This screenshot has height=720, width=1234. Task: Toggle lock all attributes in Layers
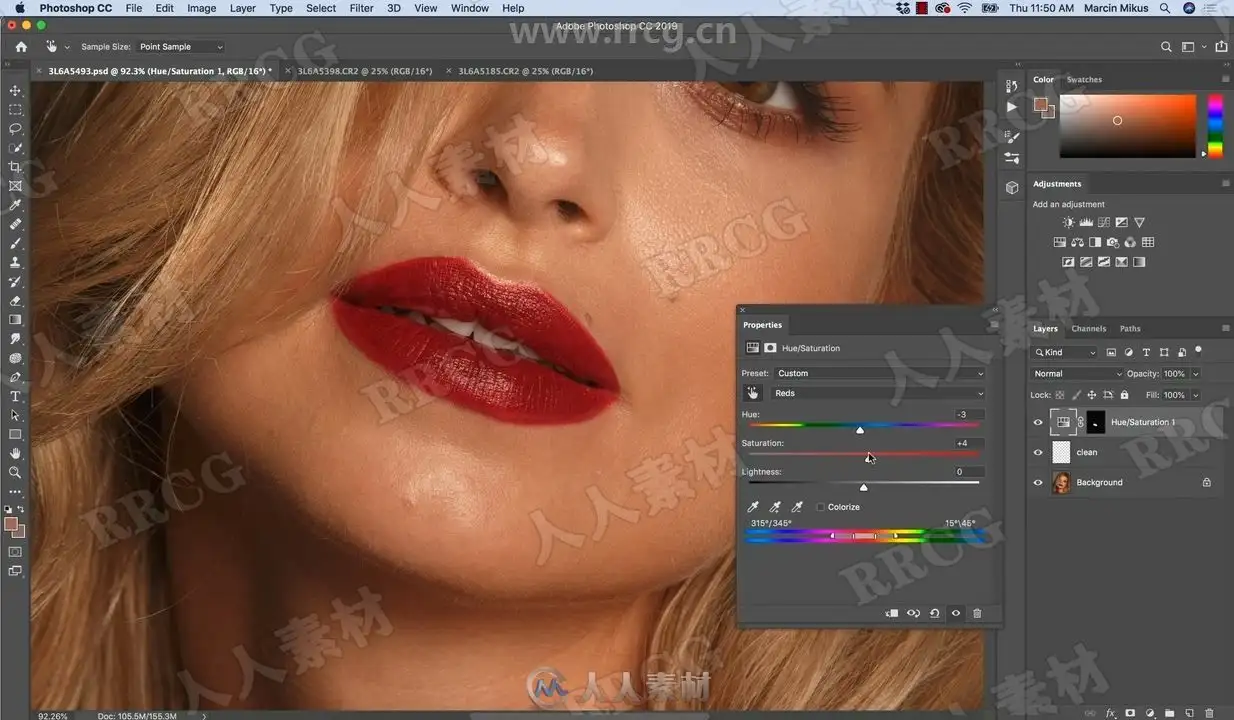pos(1124,395)
